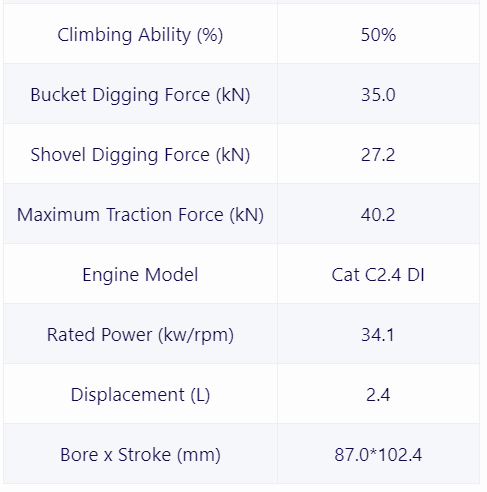
Task: Select the Bucket Digging Force (kN) label
Action: (140, 95)
